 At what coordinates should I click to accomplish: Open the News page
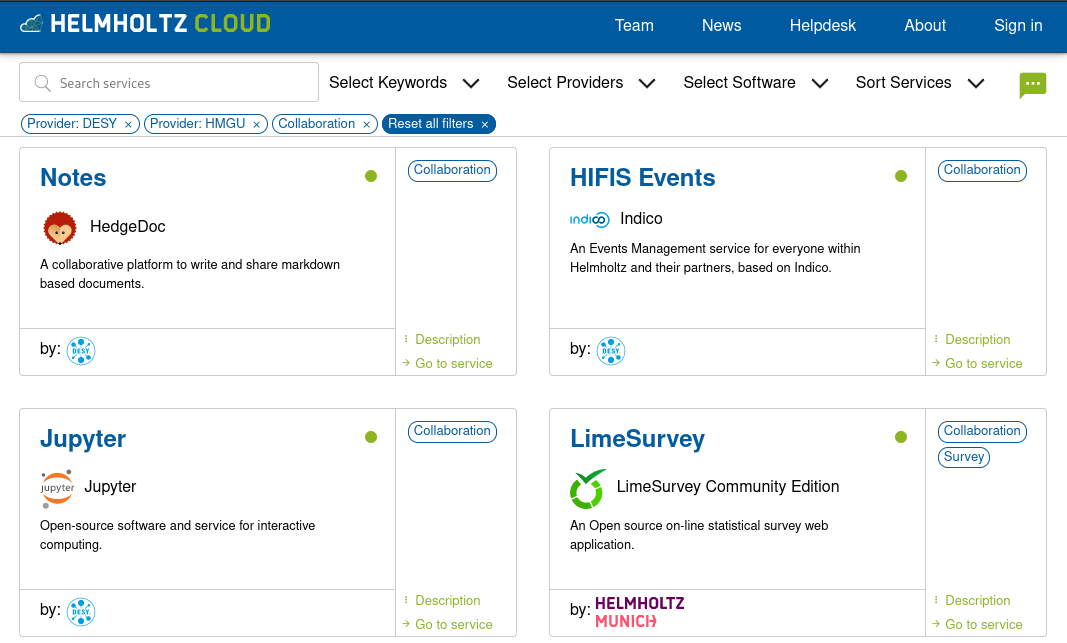click(x=721, y=26)
